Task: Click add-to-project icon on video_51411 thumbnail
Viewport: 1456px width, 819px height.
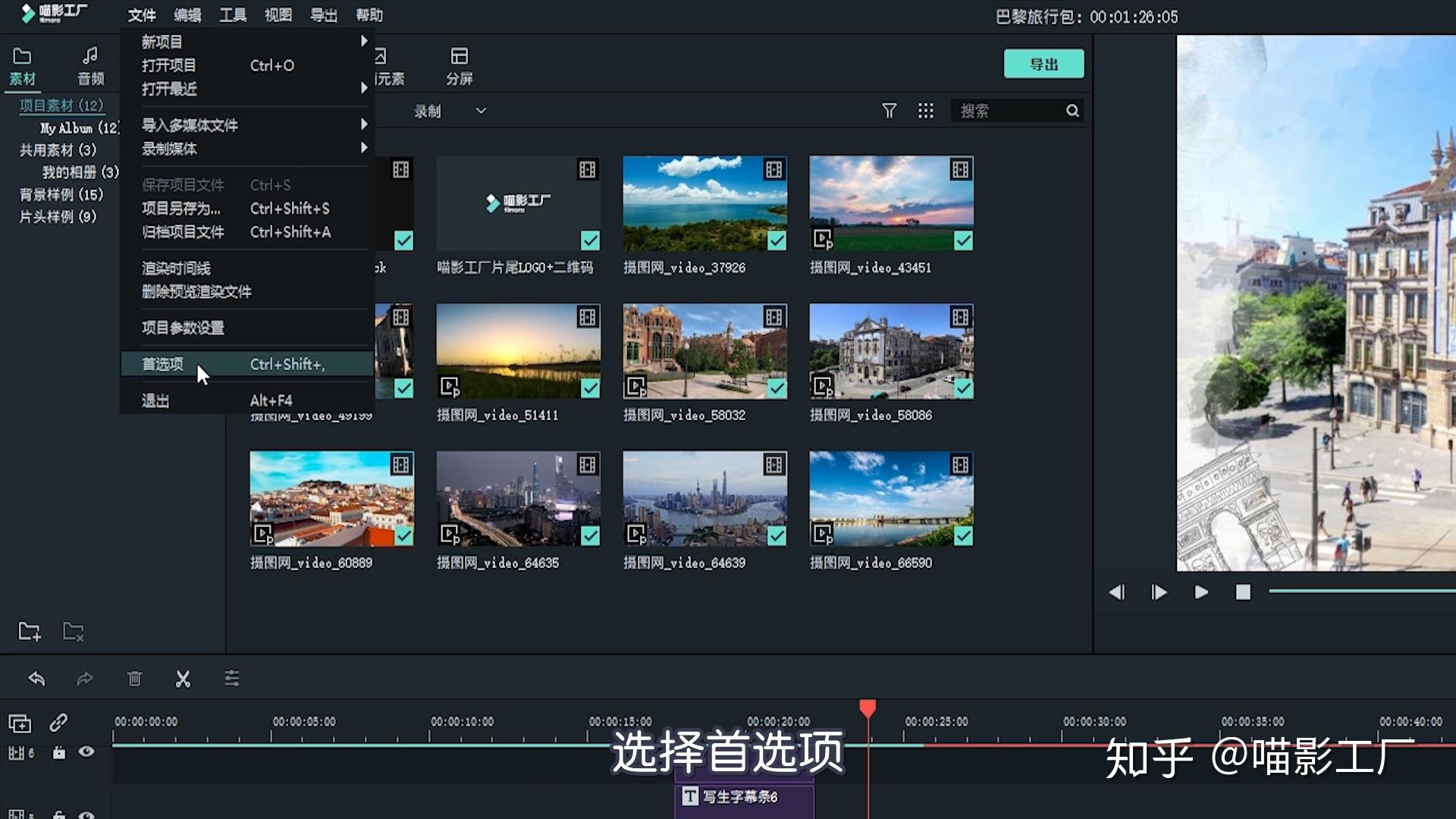Action: click(450, 388)
